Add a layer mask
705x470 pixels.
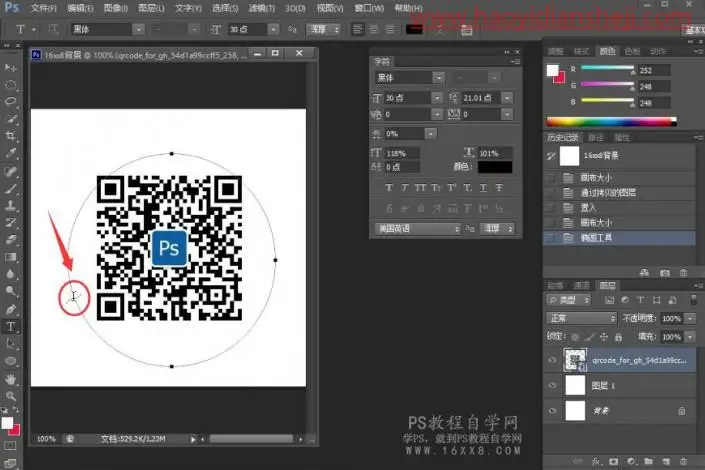(613, 461)
